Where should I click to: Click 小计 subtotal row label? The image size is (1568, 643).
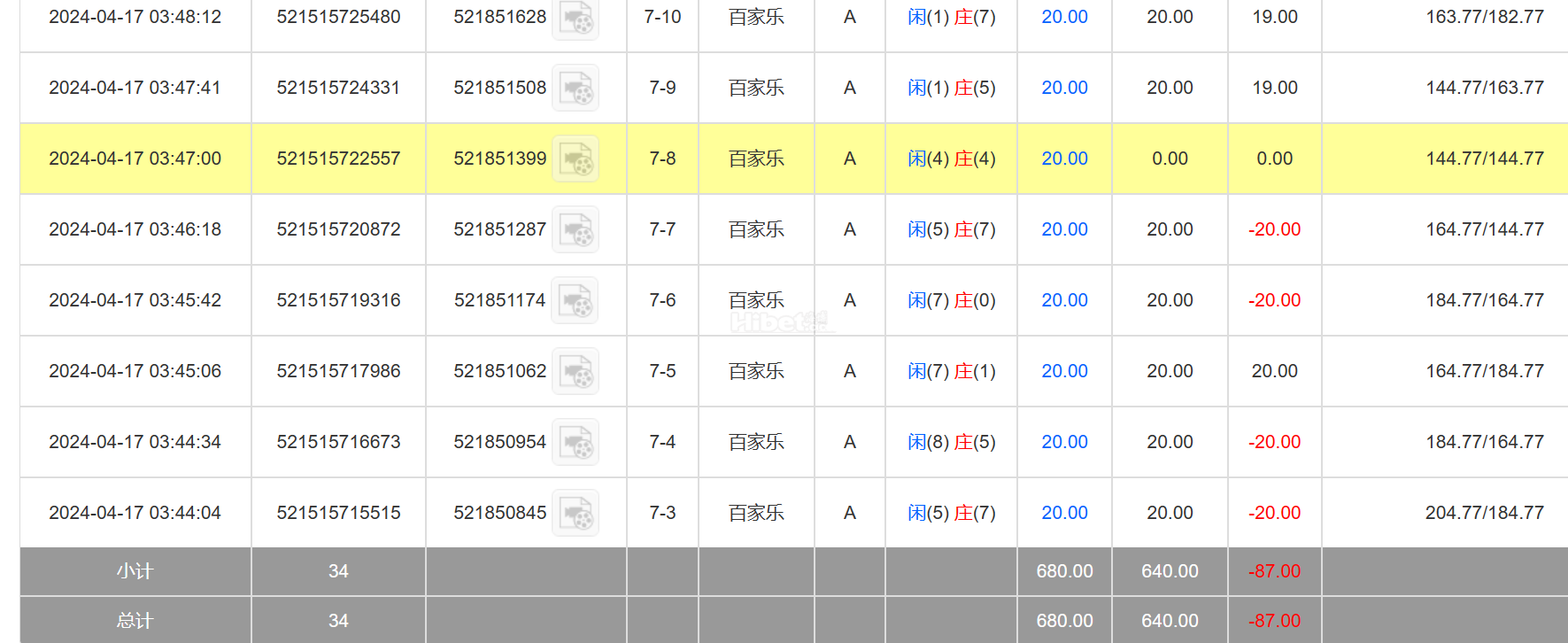[135, 571]
